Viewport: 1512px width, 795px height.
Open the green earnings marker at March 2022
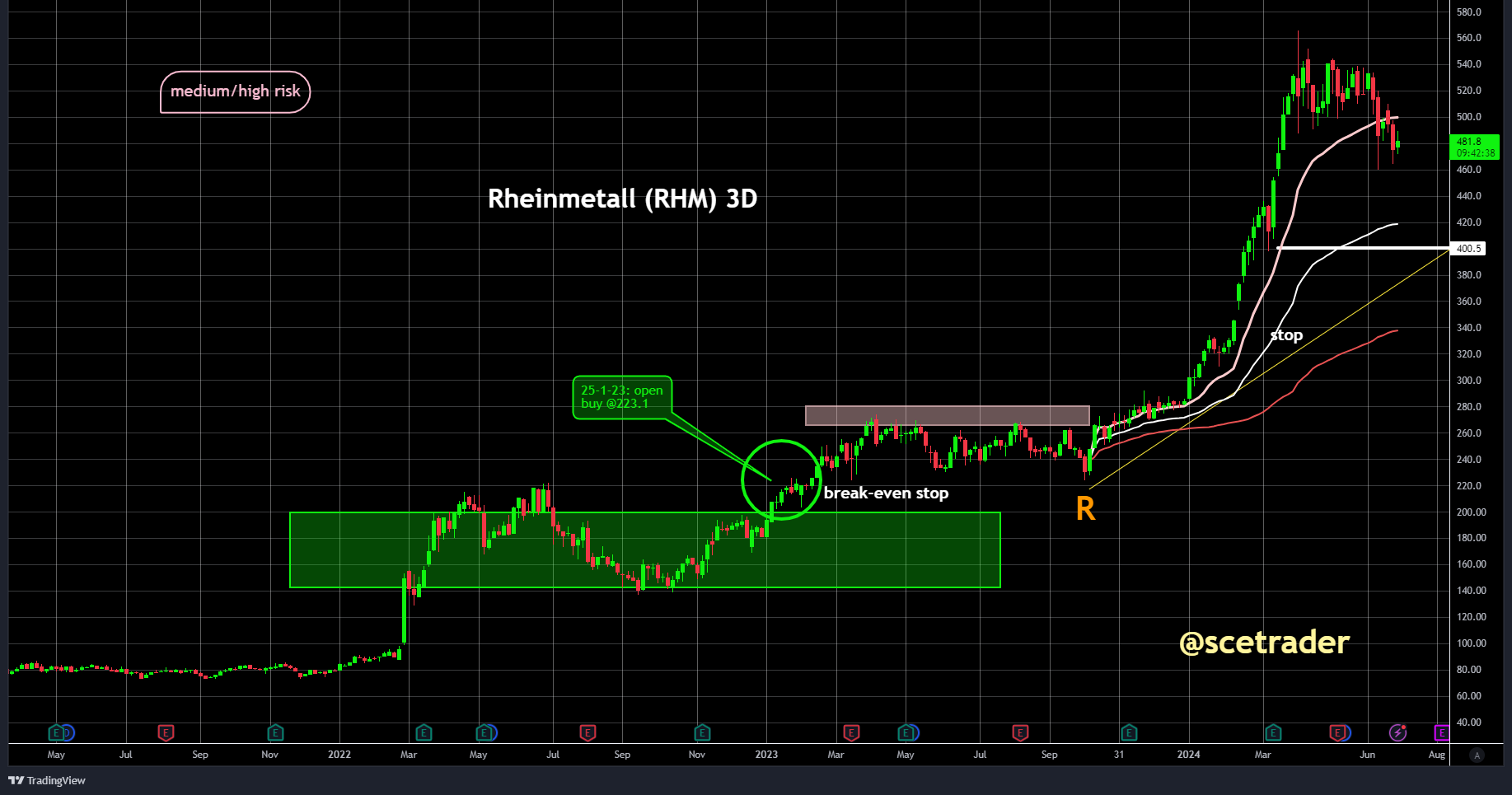tap(424, 732)
